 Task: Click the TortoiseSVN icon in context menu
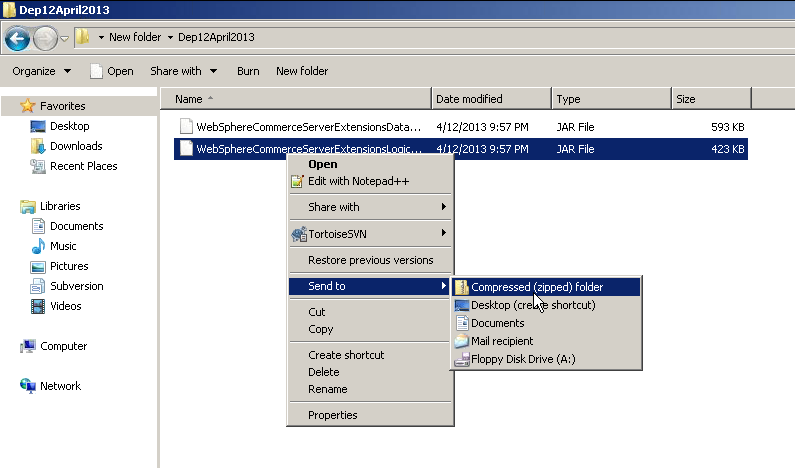298,233
